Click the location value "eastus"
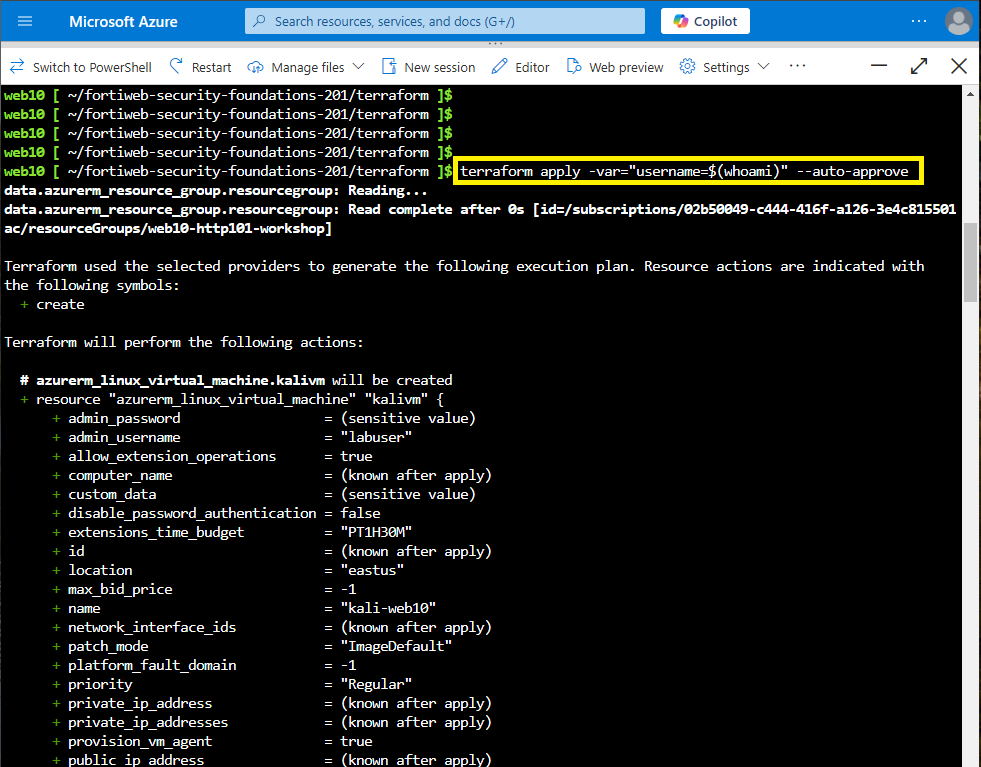The width and height of the screenshot is (981, 767). point(372,570)
